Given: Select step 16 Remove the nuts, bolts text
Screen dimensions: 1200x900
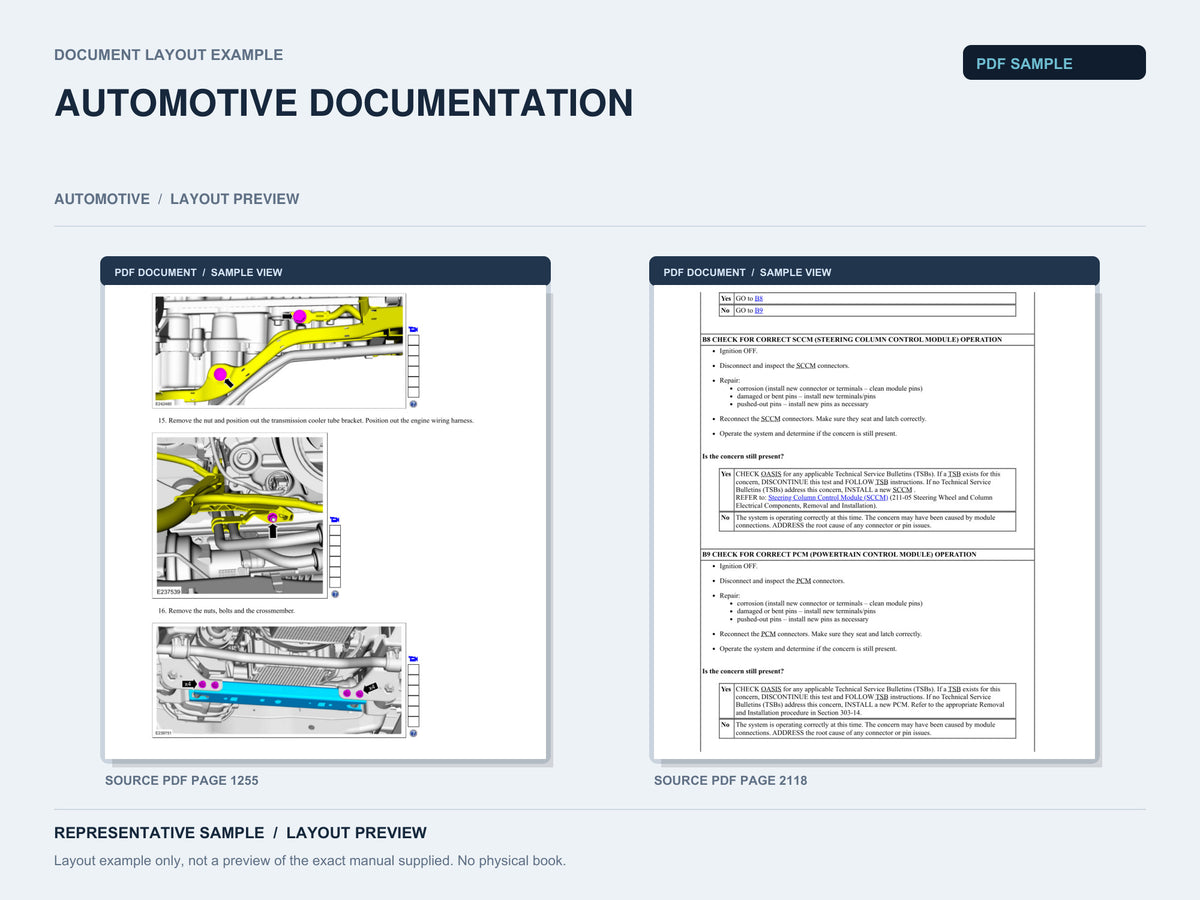Looking at the screenshot, I should pos(226,610).
